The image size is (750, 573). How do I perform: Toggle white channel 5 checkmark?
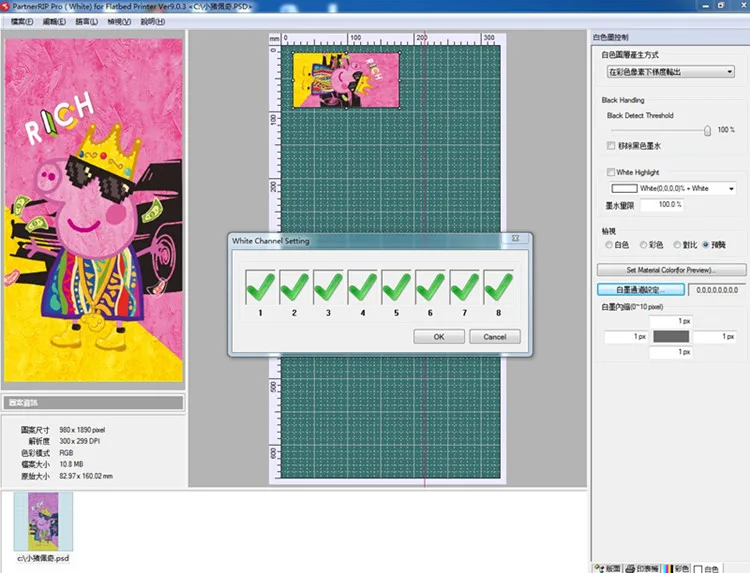point(397,287)
